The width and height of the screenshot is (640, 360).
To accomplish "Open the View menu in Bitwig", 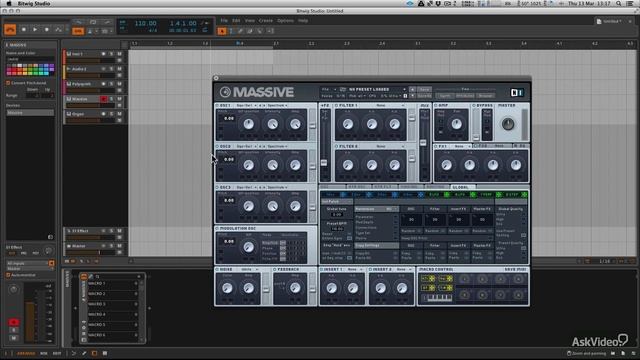I will click(x=250, y=20).
